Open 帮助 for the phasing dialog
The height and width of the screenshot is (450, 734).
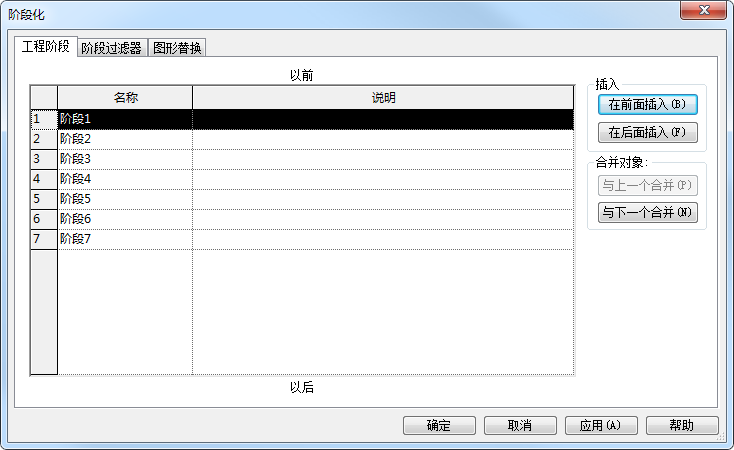pyautogui.click(x=682, y=425)
